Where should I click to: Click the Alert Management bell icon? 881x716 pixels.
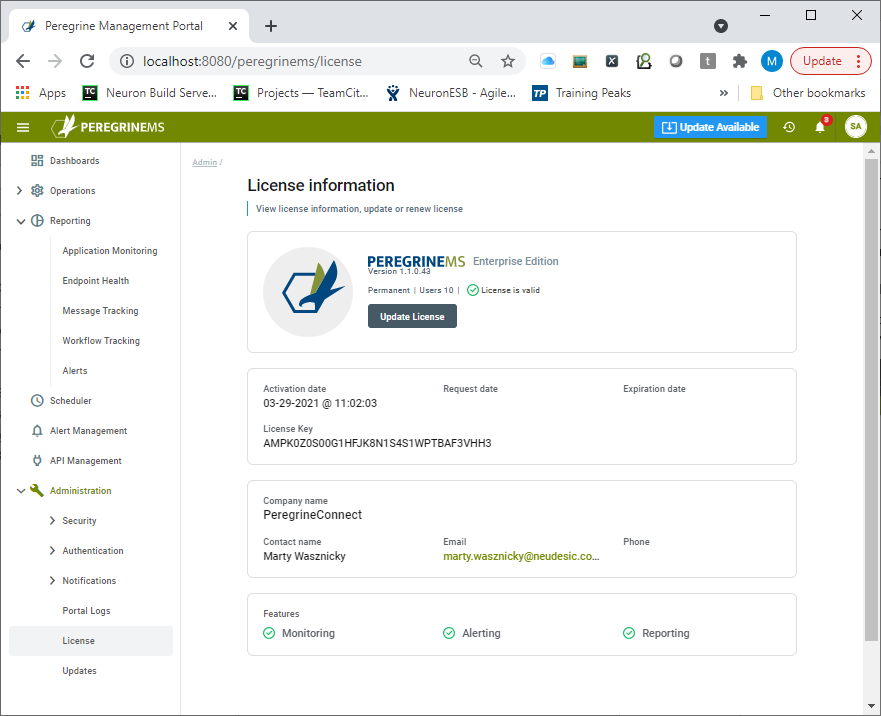point(37,430)
